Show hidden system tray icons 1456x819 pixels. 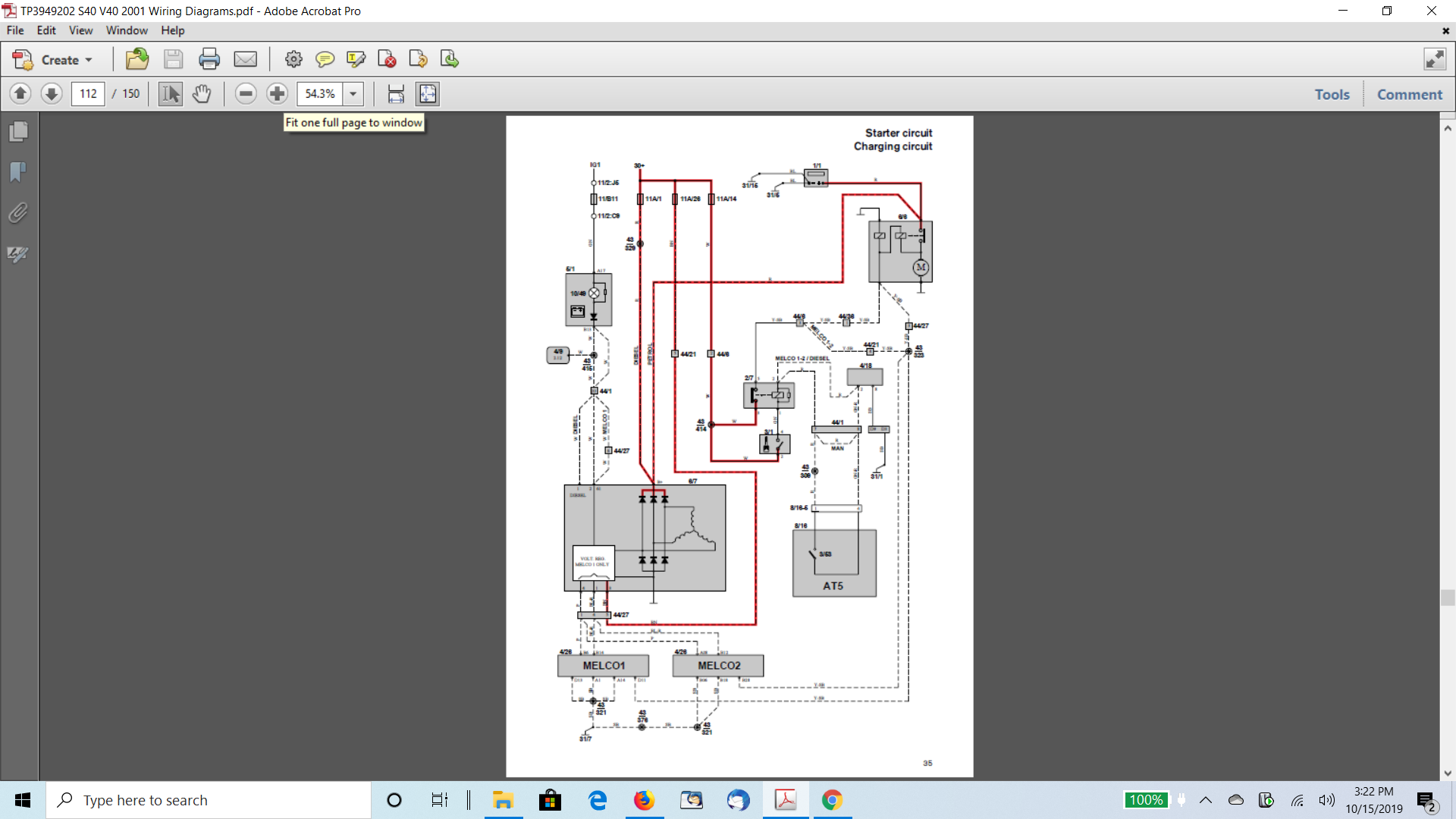click(1206, 800)
